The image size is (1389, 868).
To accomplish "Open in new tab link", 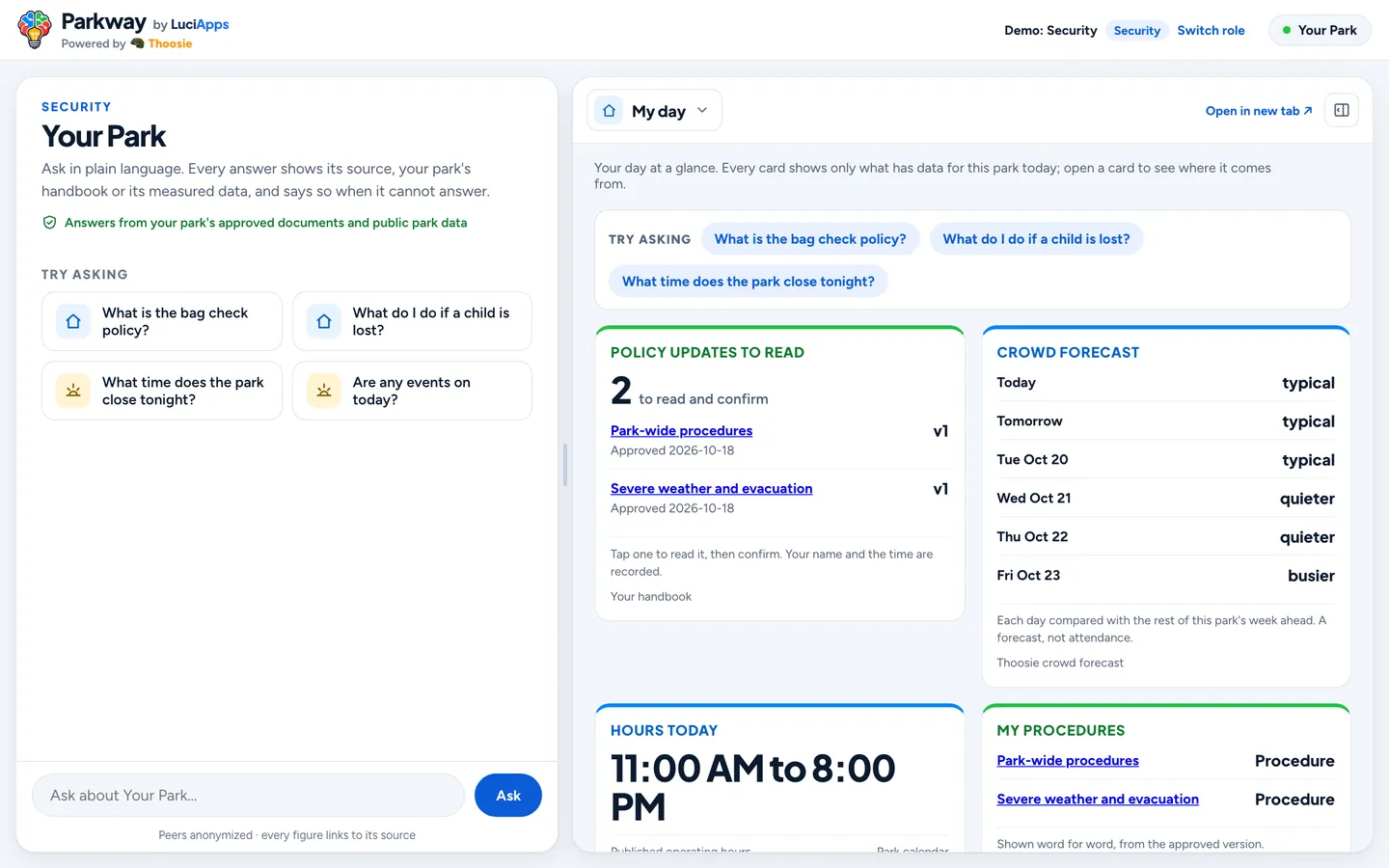I will pos(1259,111).
